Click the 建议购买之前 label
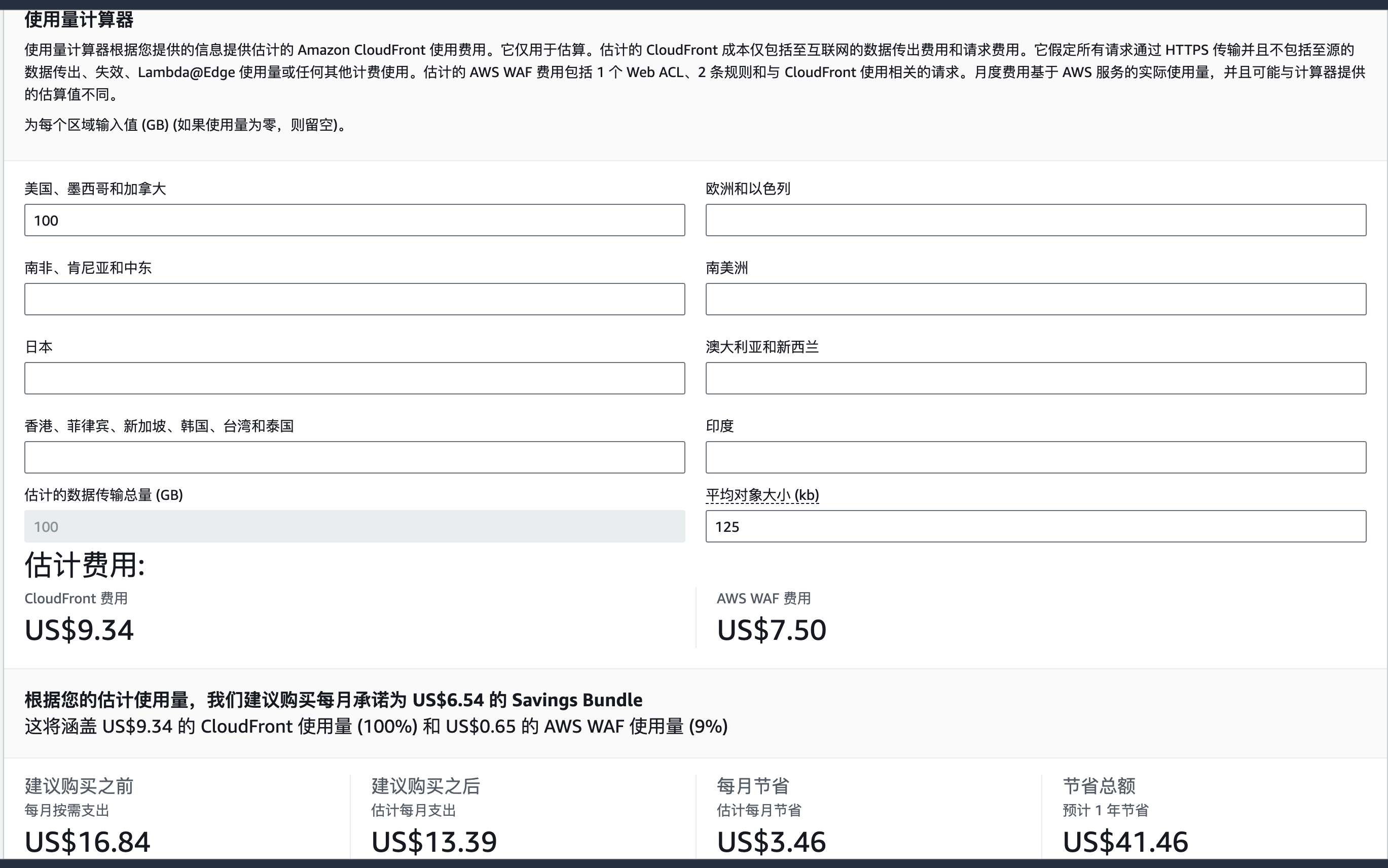1388x868 pixels. (79, 786)
